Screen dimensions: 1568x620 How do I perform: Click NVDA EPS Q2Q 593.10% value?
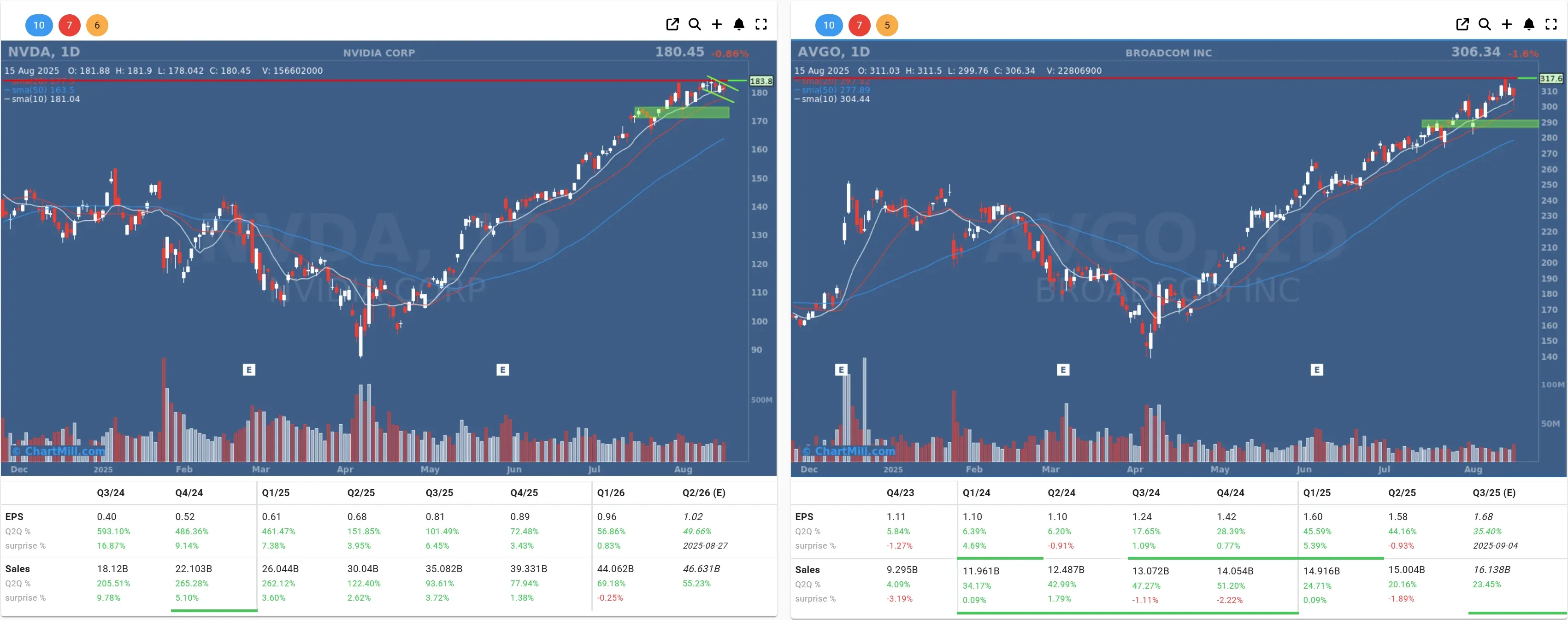113,532
